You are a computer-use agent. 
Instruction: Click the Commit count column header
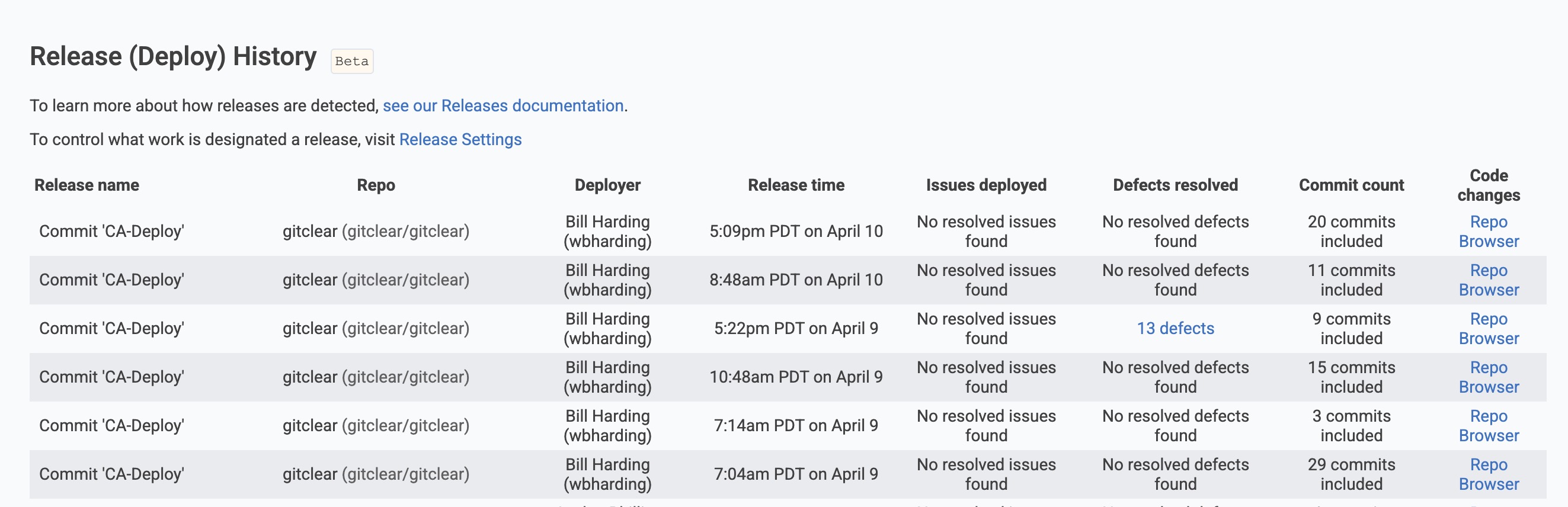1351,185
